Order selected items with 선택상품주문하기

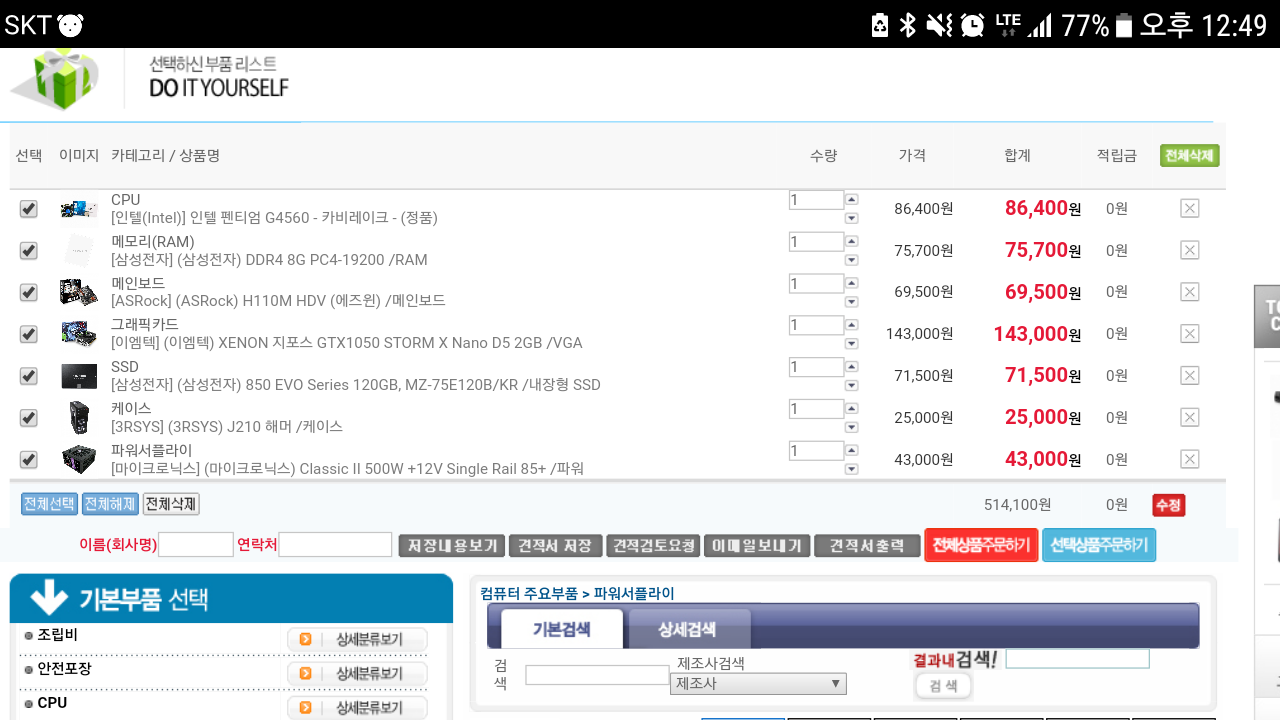[x=1099, y=545]
